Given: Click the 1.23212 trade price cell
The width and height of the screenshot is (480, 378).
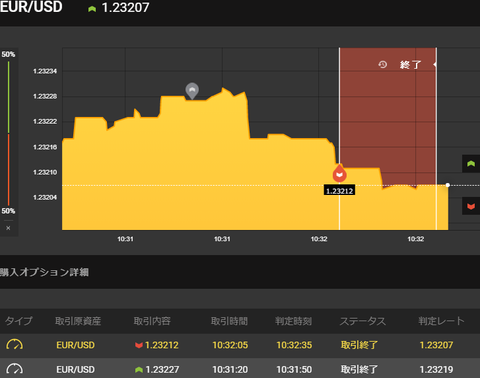Looking at the screenshot, I should (162, 345).
